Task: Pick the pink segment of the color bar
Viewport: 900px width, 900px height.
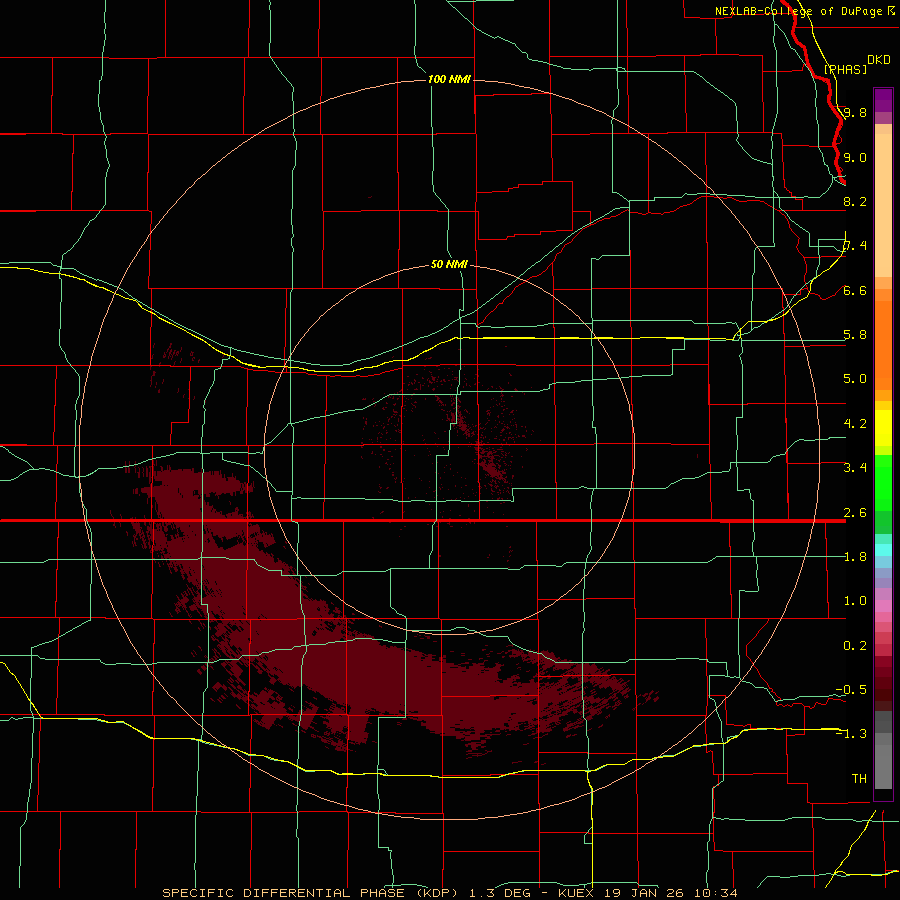Action: (883, 606)
